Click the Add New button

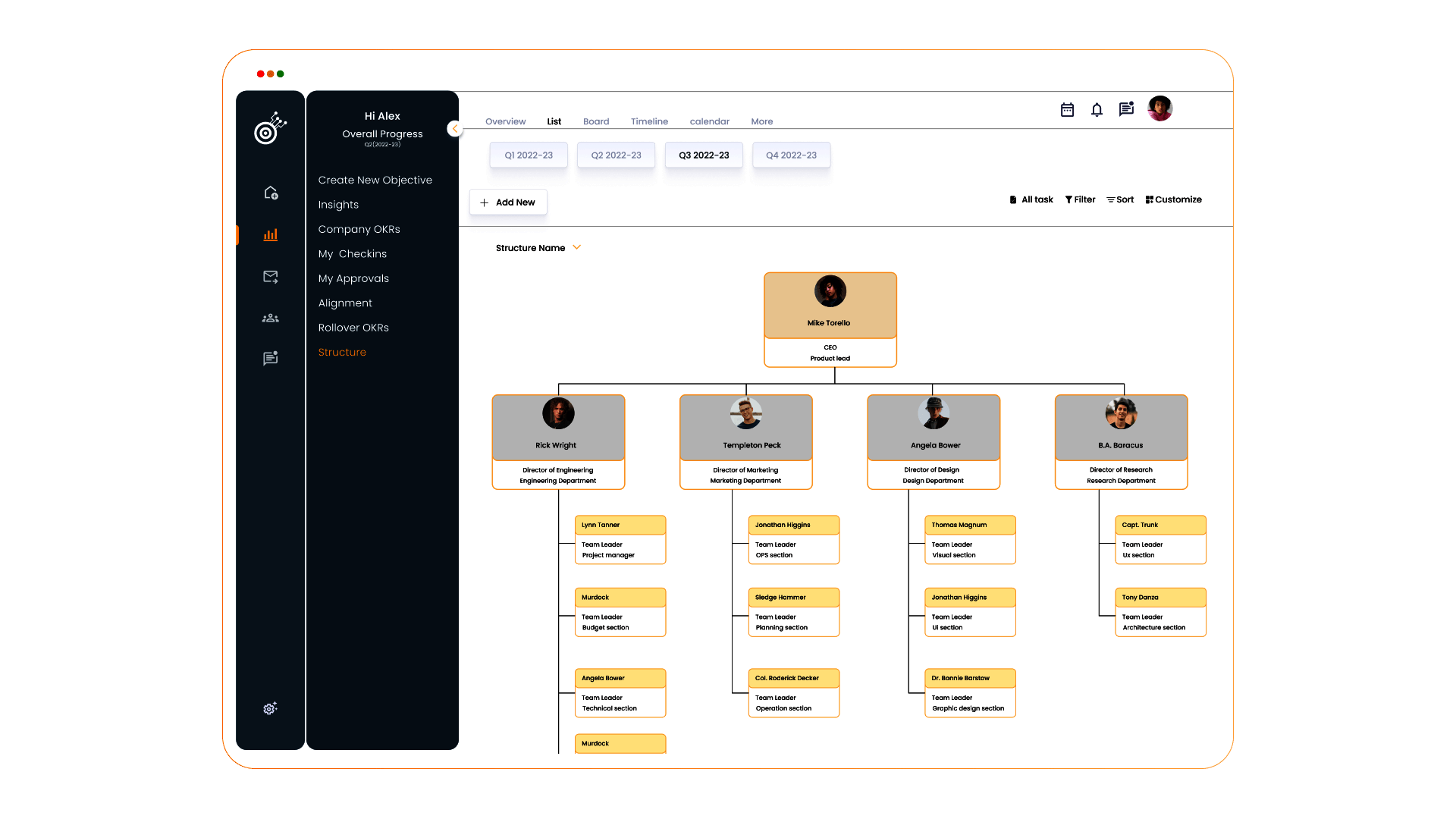(x=508, y=202)
